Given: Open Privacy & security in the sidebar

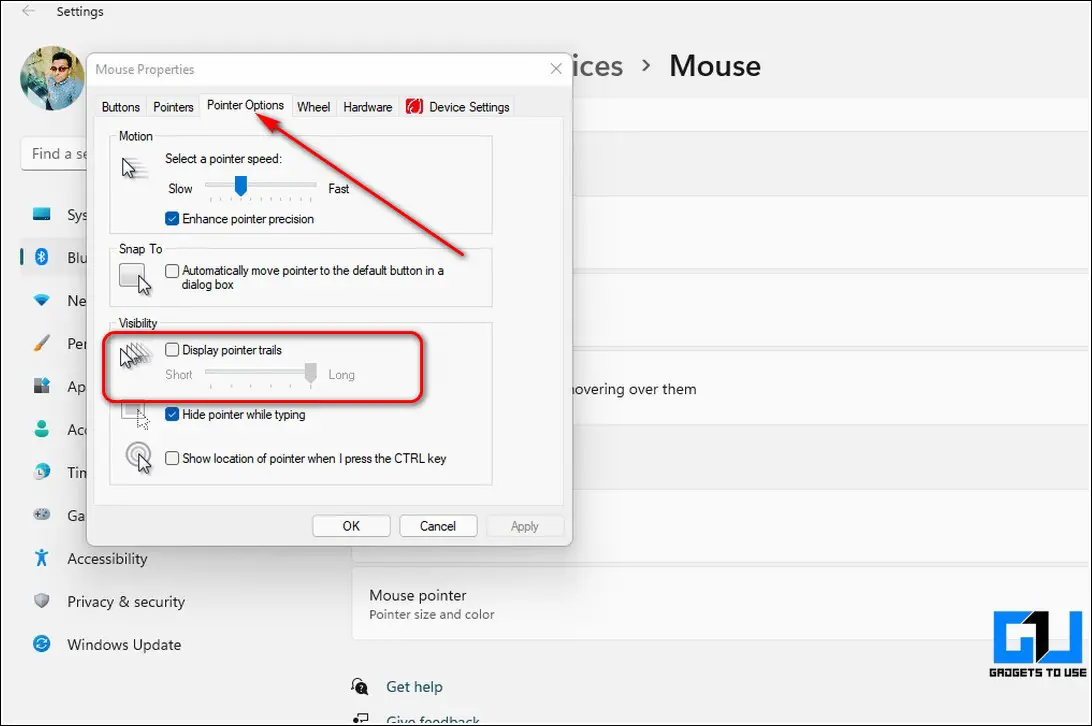Looking at the screenshot, I should tap(126, 602).
